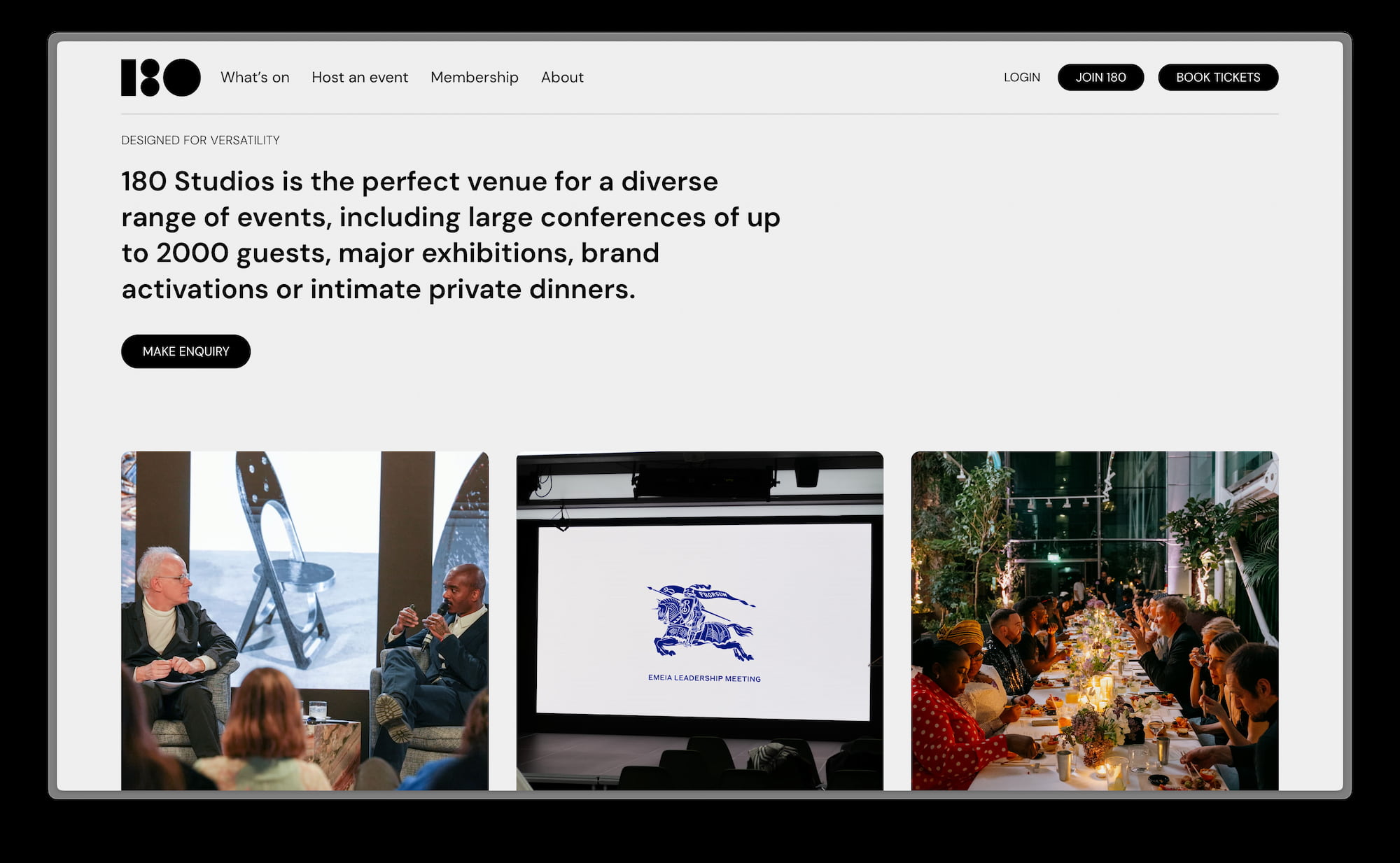1400x863 pixels.
Task: Go to Host an event page
Action: click(360, 77)
